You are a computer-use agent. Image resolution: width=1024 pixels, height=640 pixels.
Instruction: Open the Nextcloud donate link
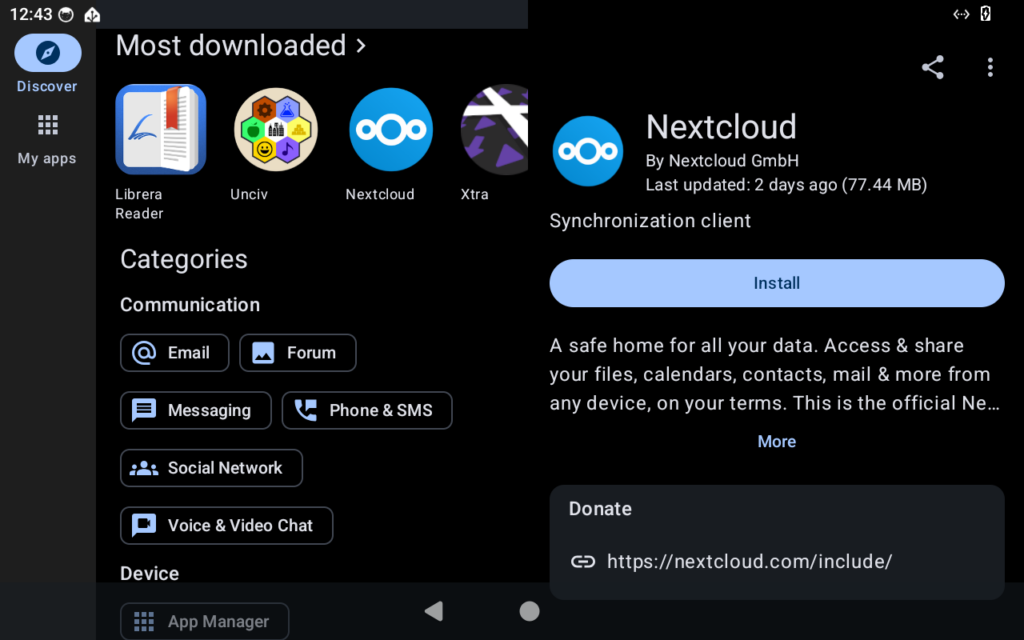tap(748, 562)
